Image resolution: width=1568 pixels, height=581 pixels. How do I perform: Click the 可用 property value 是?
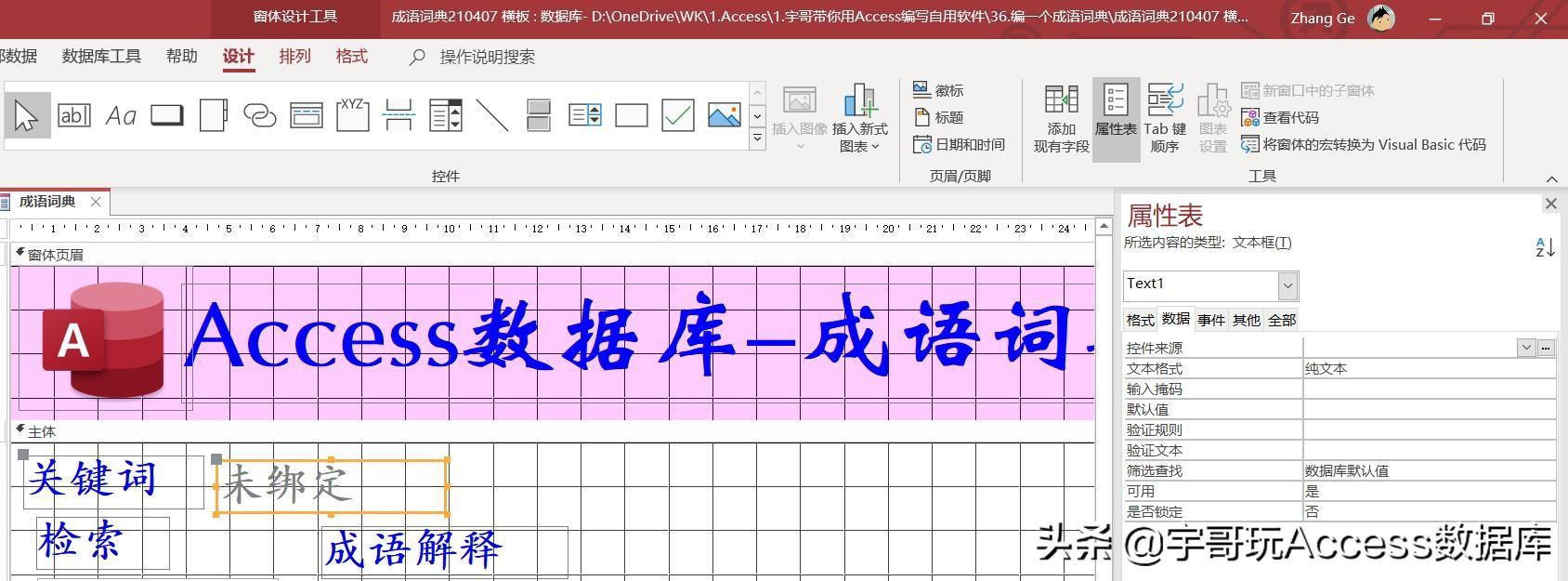click(x=1429, y=491)
